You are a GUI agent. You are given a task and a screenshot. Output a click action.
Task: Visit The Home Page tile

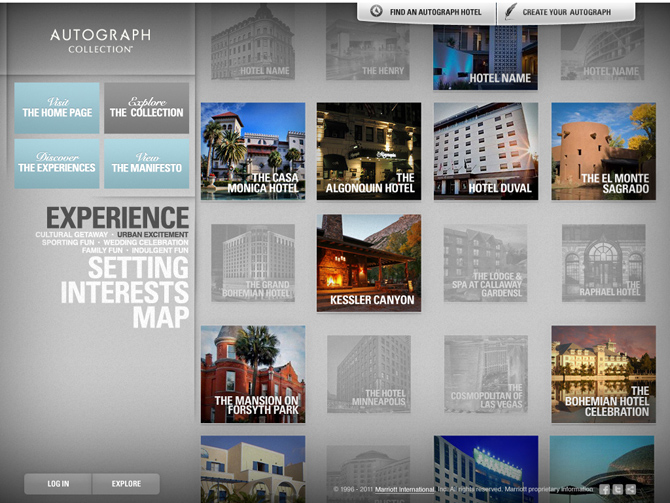tap(57, 108)
